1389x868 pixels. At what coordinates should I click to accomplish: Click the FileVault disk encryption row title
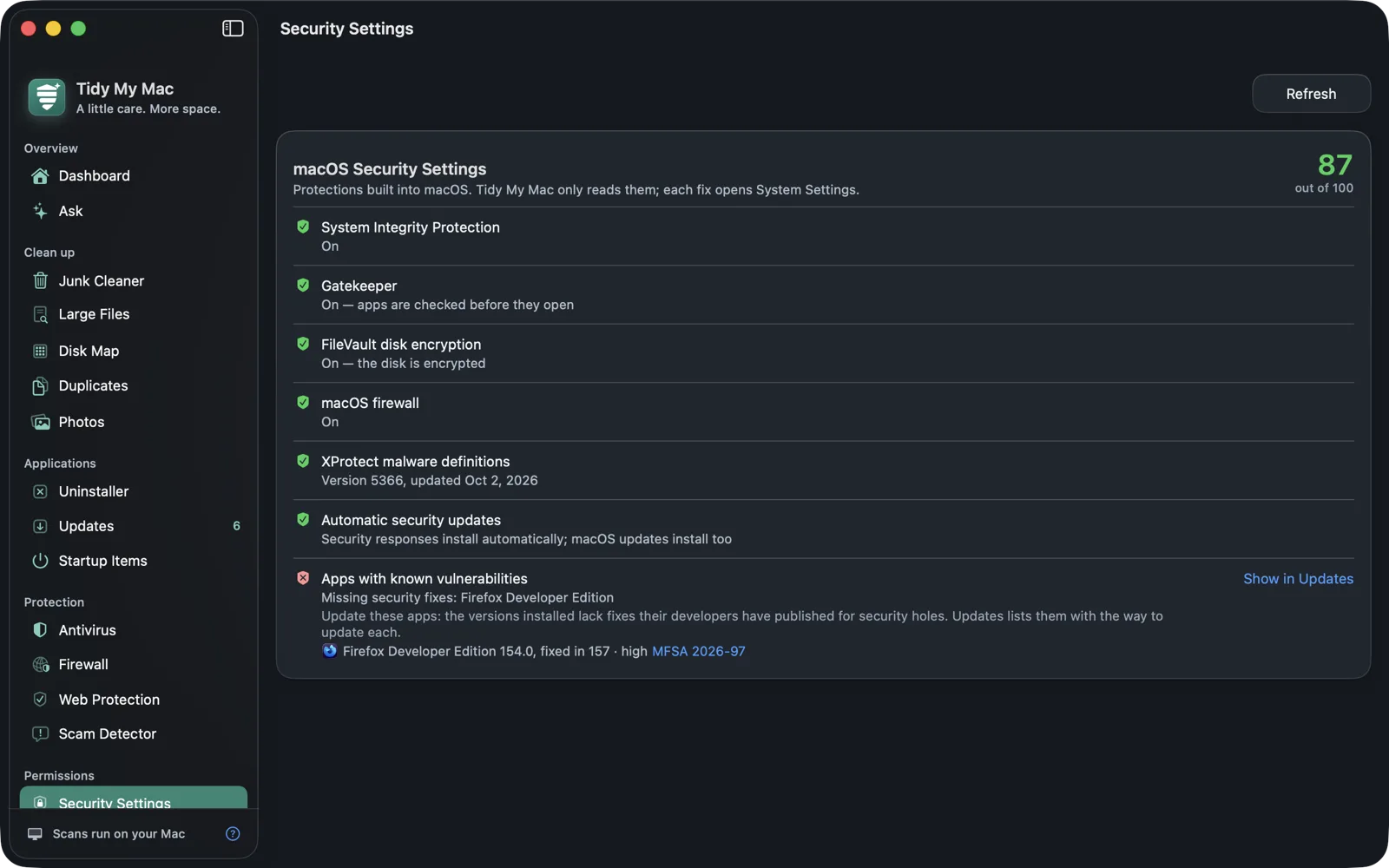401,345
